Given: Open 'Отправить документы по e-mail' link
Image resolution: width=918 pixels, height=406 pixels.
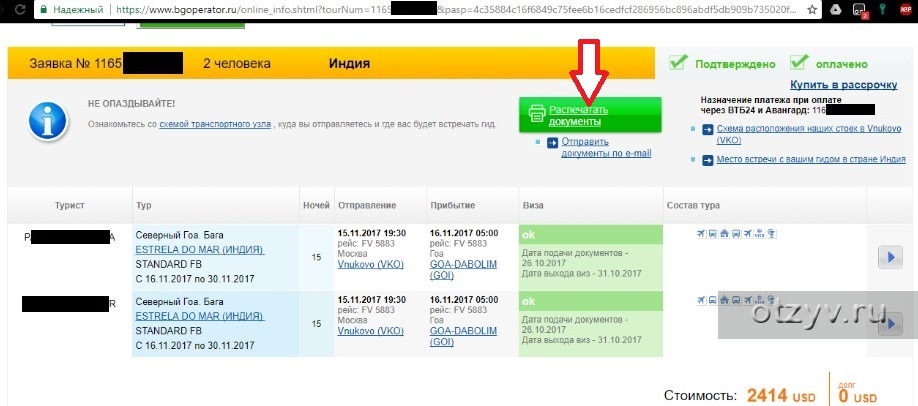Looking at the screenshot, I should pyautogui.click(x=605, y=147).
